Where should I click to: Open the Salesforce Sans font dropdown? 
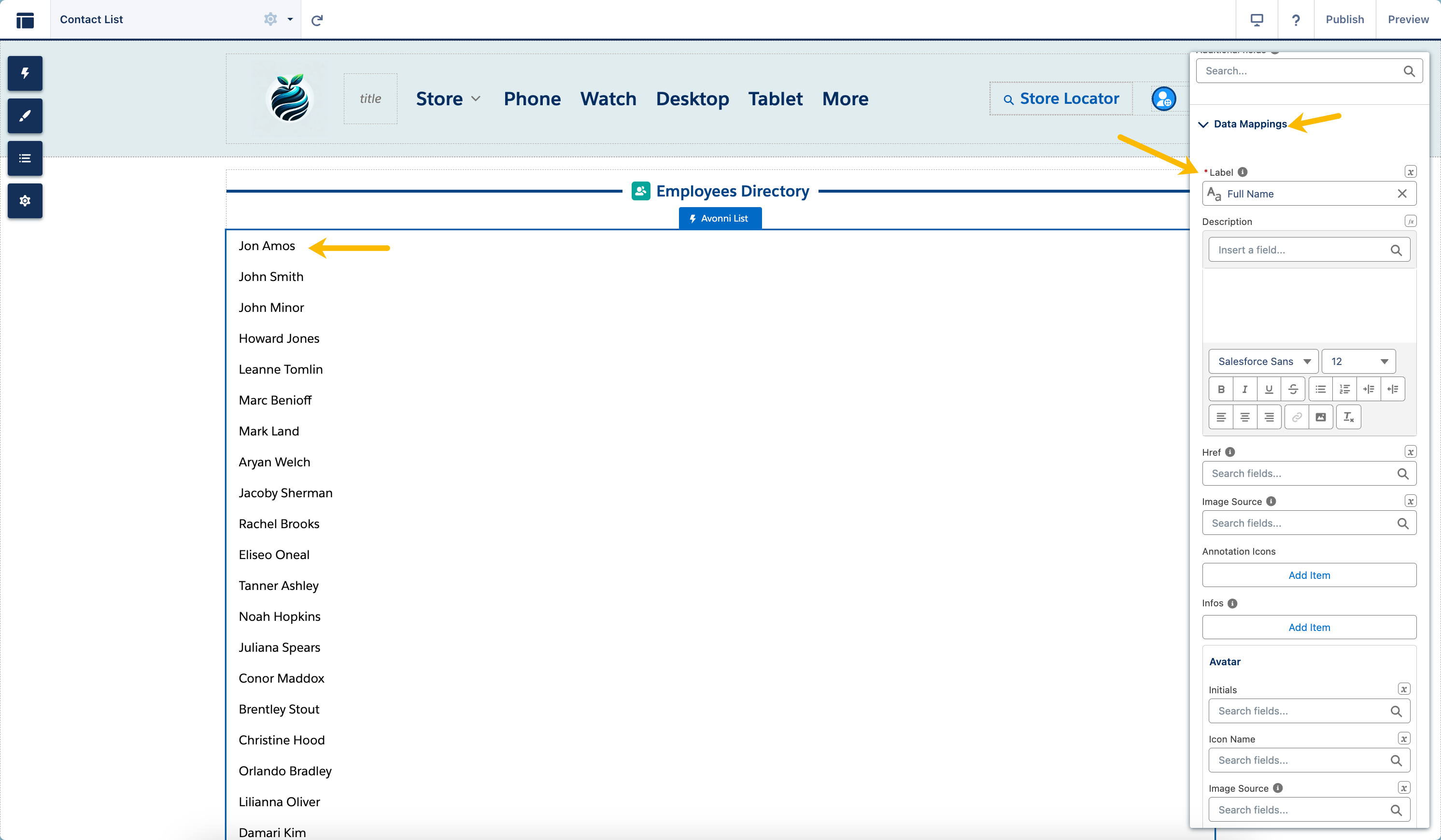pos(1263,362)
